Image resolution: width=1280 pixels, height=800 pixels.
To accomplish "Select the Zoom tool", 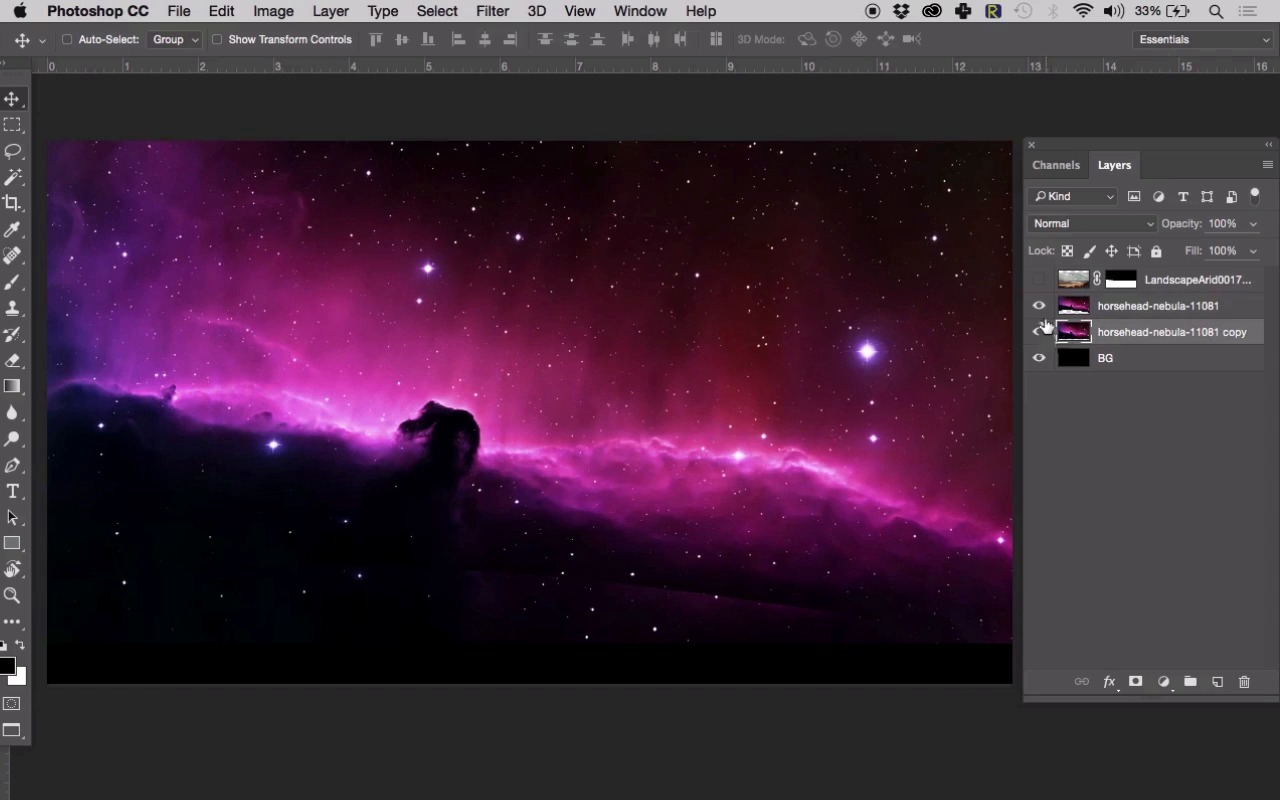I will tap(13, 595).
